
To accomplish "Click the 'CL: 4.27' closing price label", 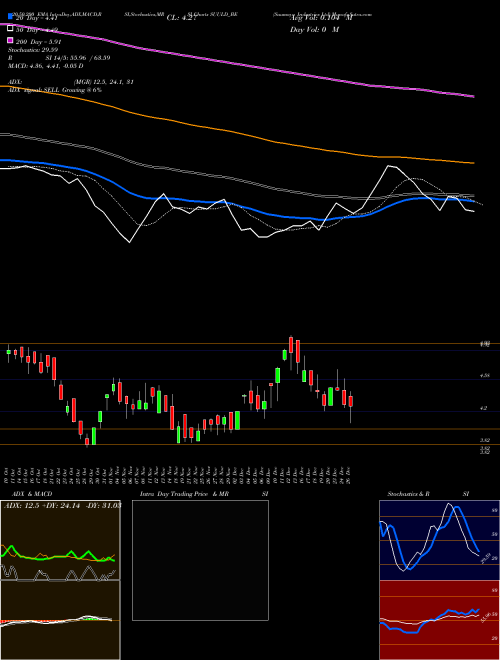I will (x=181, y=18).
